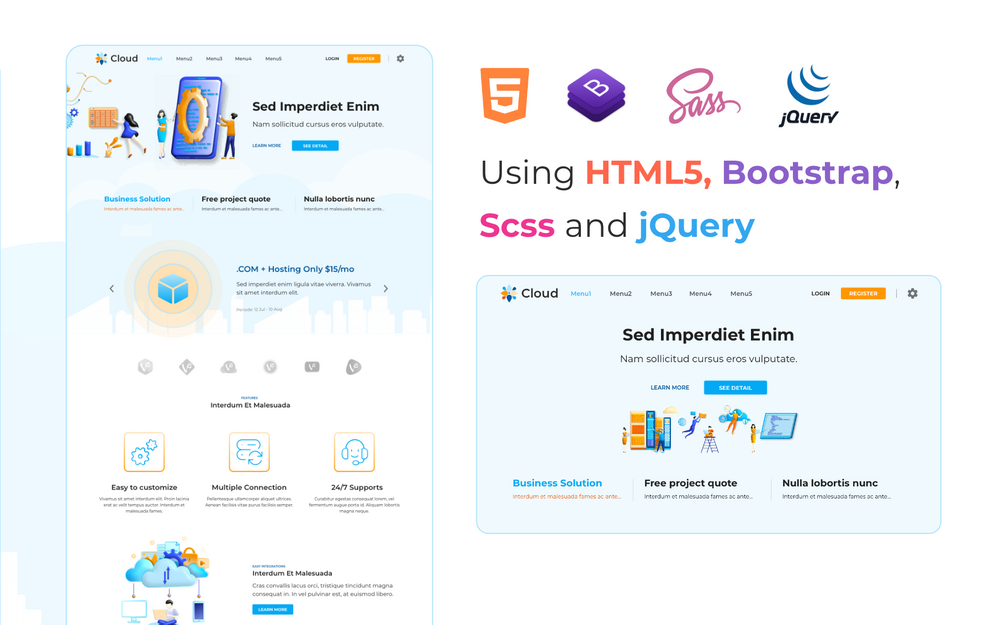
Task: Open Menu3 in left mockup navbar
Action: click(214, 59)
